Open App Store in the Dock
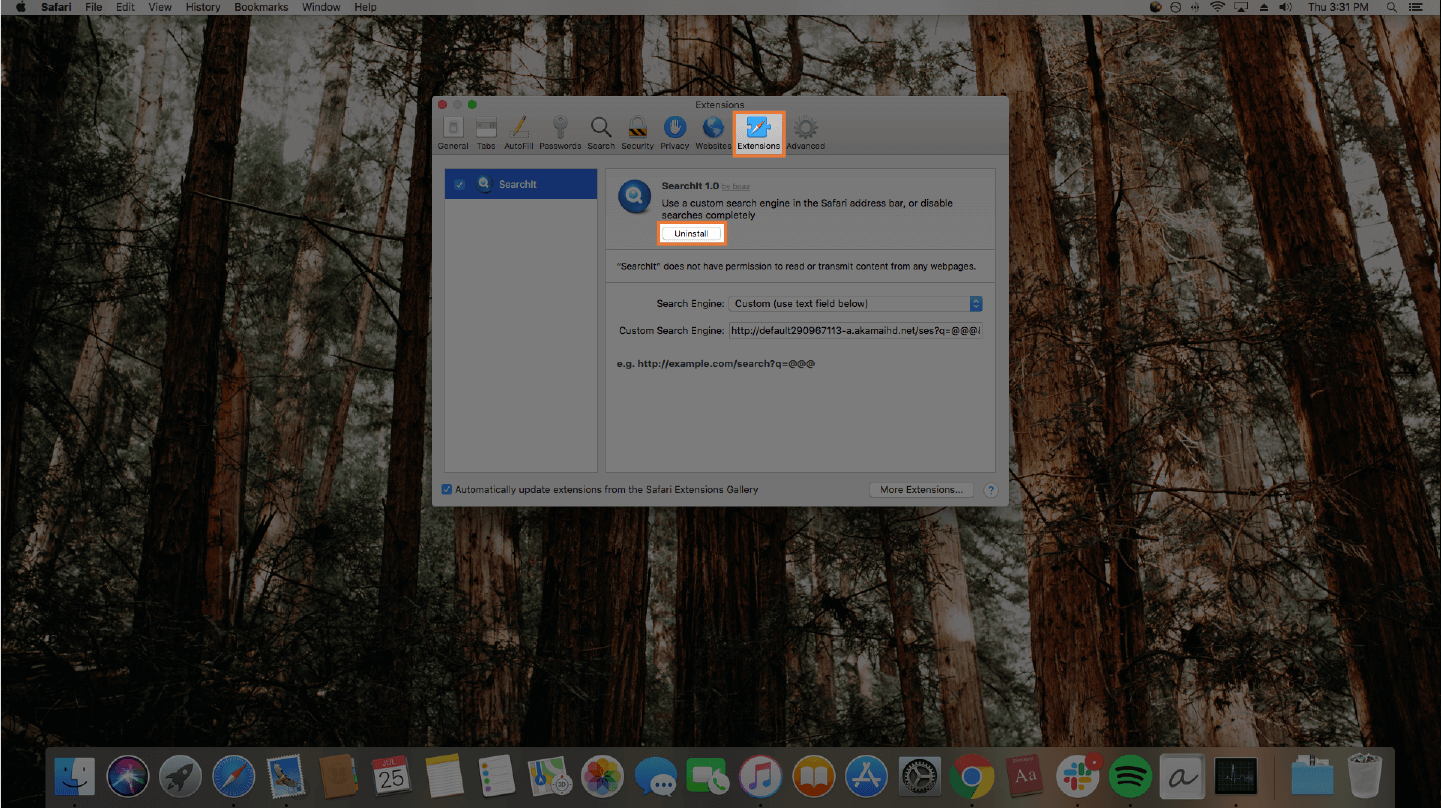1441x808 pixels. tap(867, 776)
